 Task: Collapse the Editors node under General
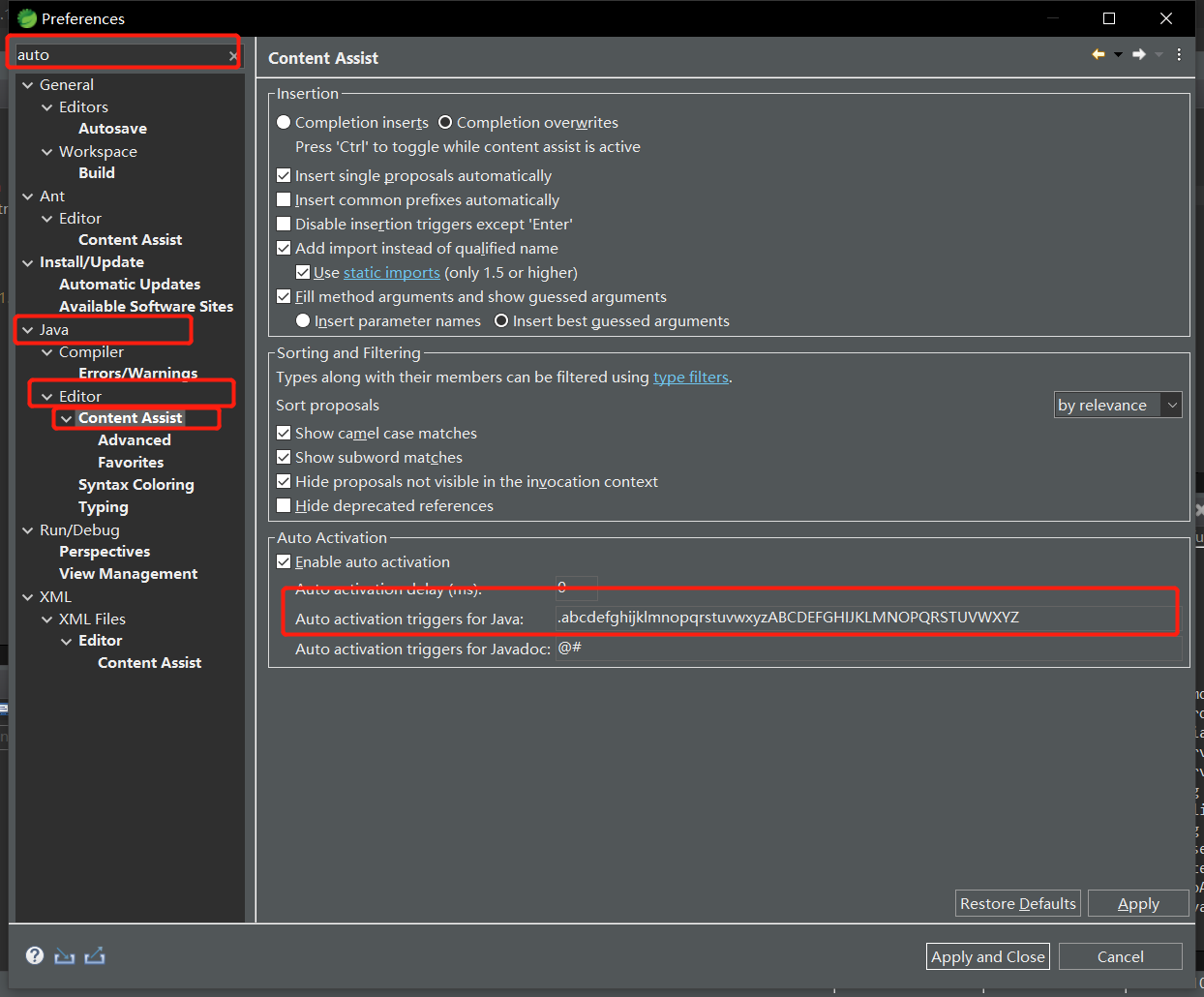tap(47, 107)
